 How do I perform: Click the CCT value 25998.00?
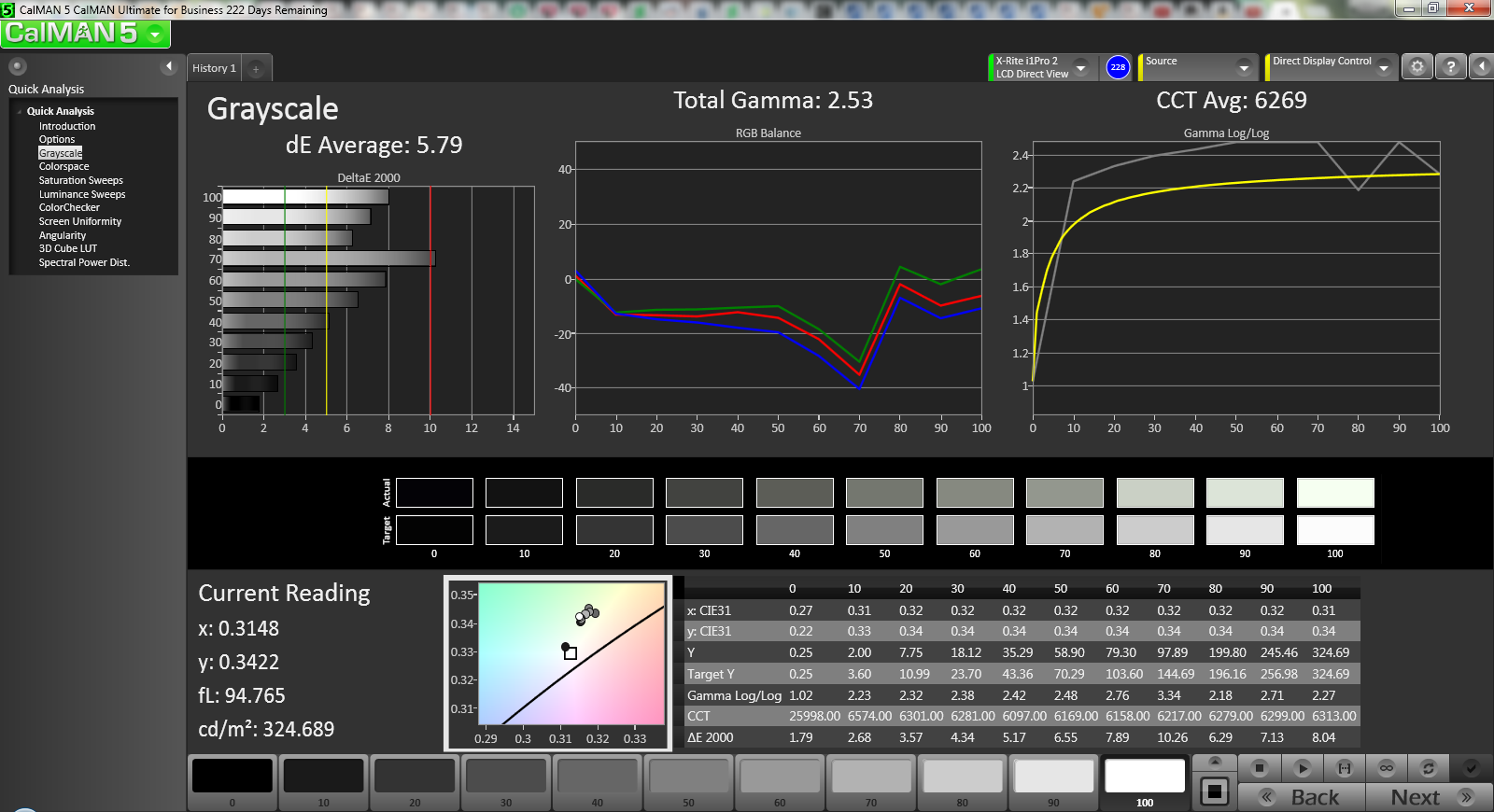coord(814,716)
